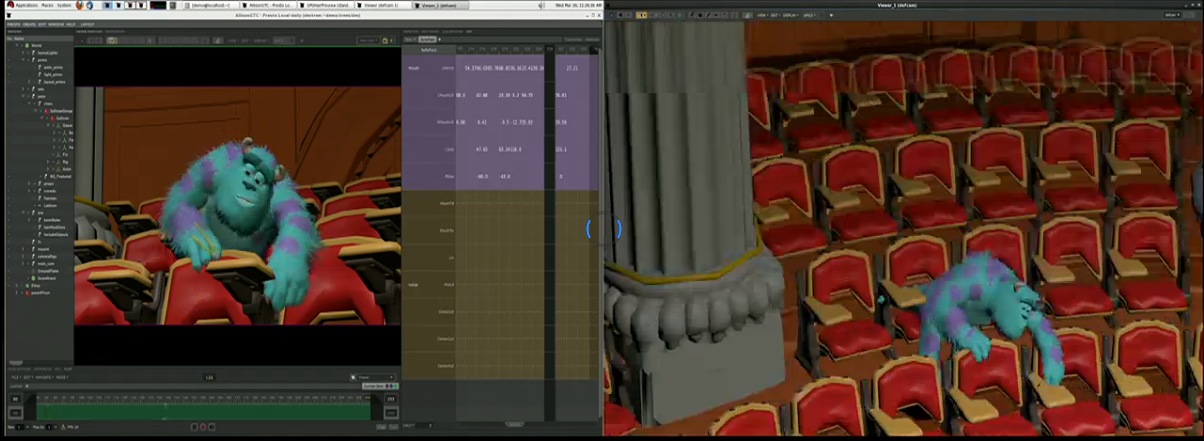Open VIEW menu in Viewer_1 window
1204x441 pixels.
pyautogui.click(x=762, y=15)
